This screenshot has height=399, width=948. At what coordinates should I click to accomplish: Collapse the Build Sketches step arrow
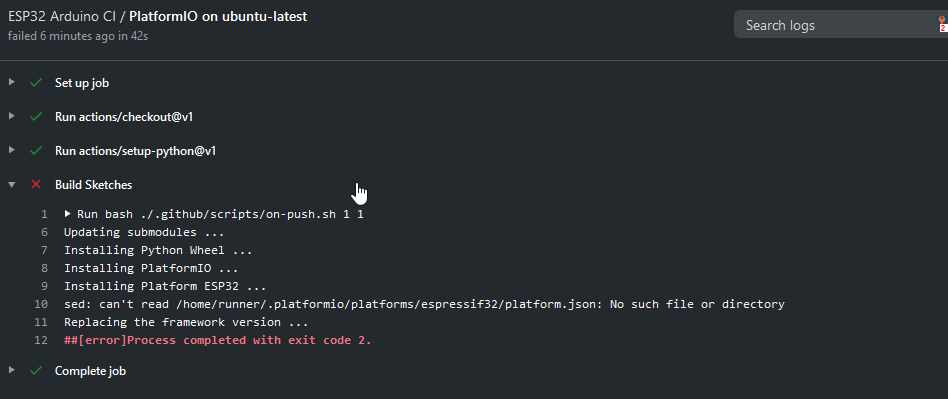(x=11, y=184)
